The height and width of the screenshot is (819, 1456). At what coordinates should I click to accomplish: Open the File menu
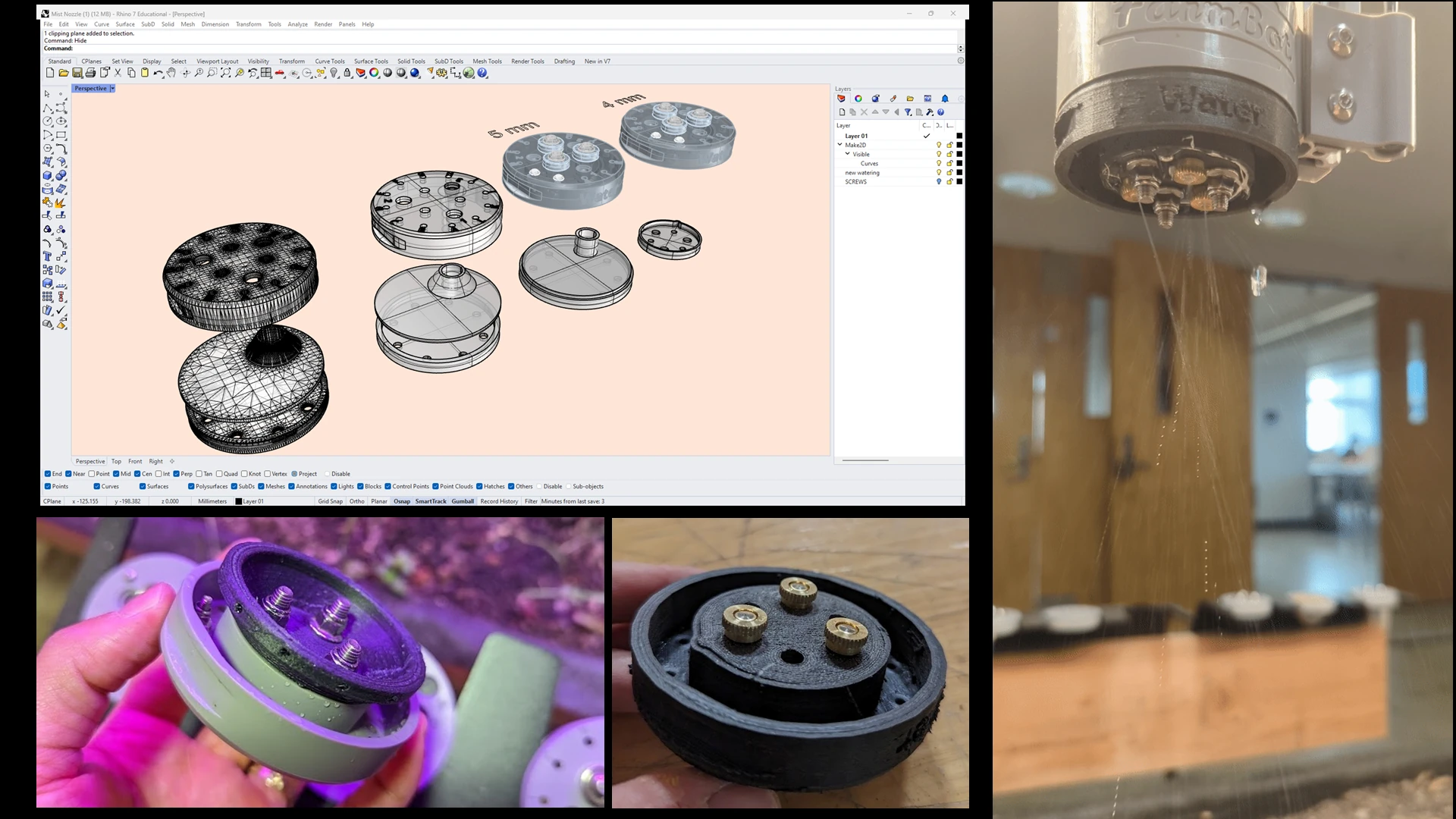click(48, 24)
